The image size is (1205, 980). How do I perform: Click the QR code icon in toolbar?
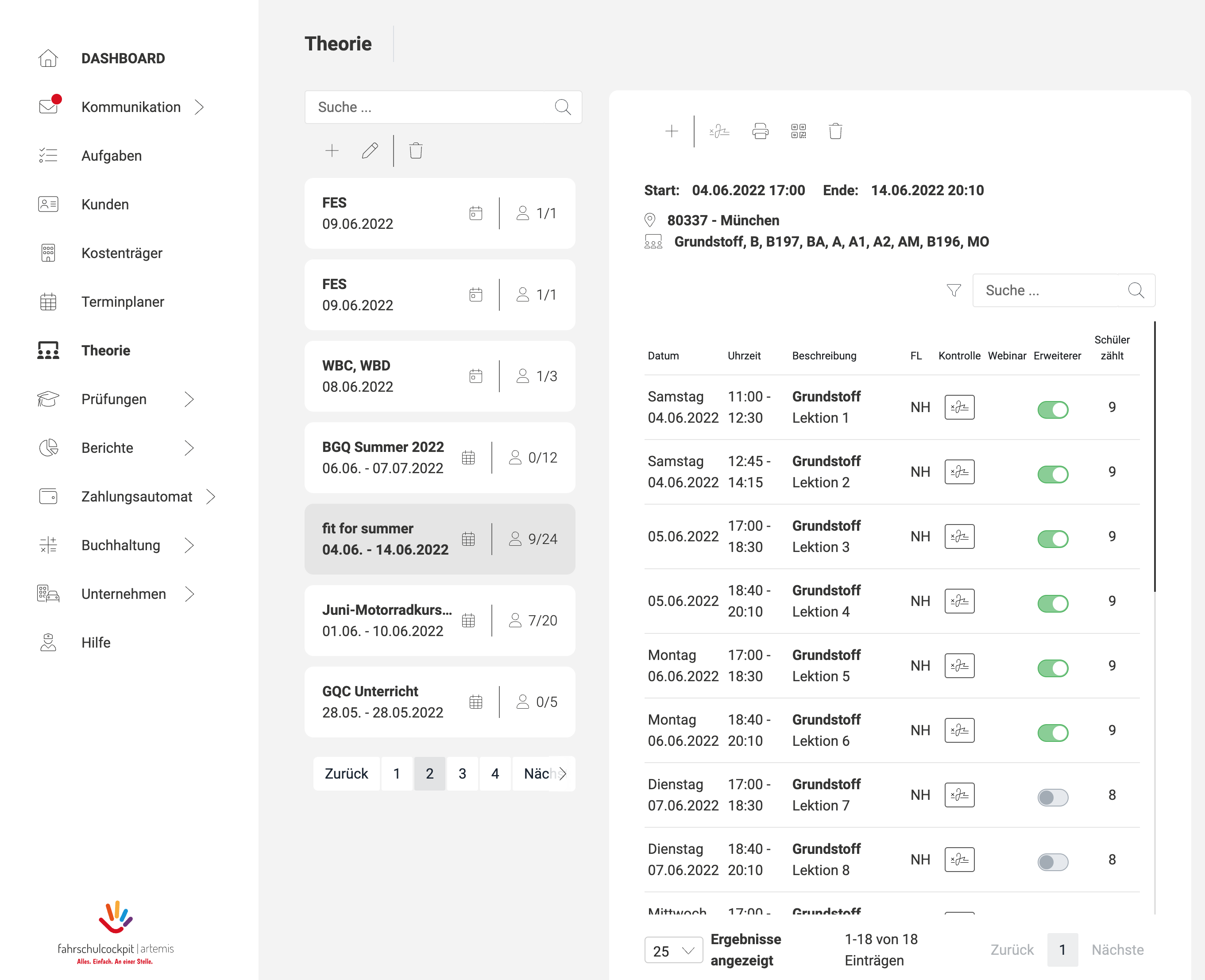click(798, 131)
